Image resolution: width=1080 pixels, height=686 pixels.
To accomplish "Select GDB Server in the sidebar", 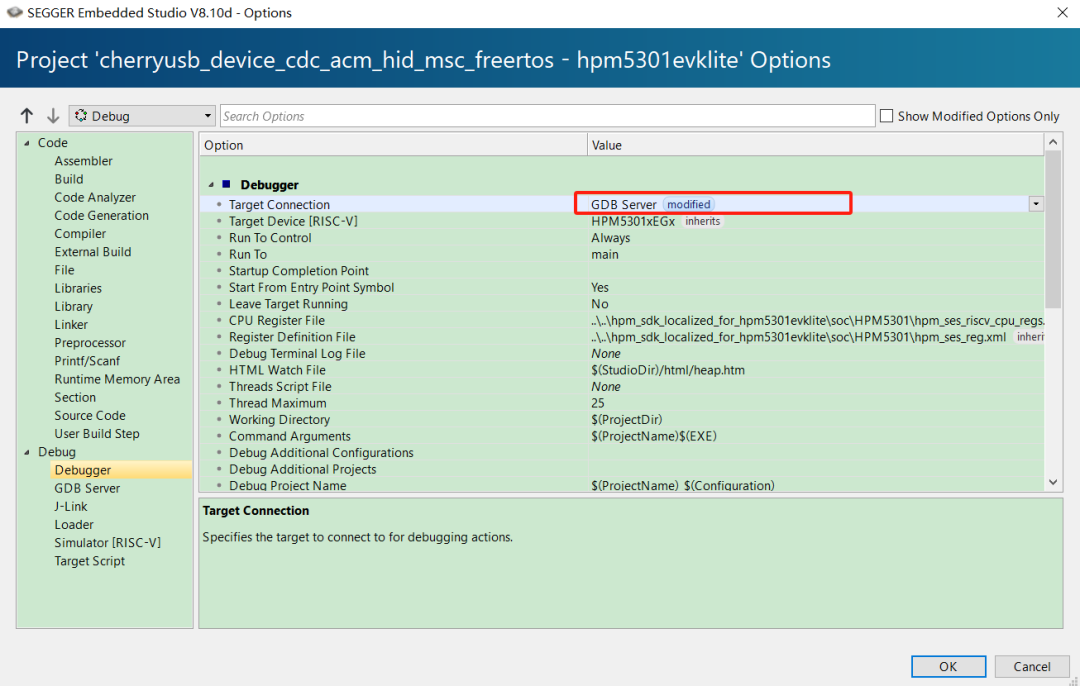I will tap(87, 488).
